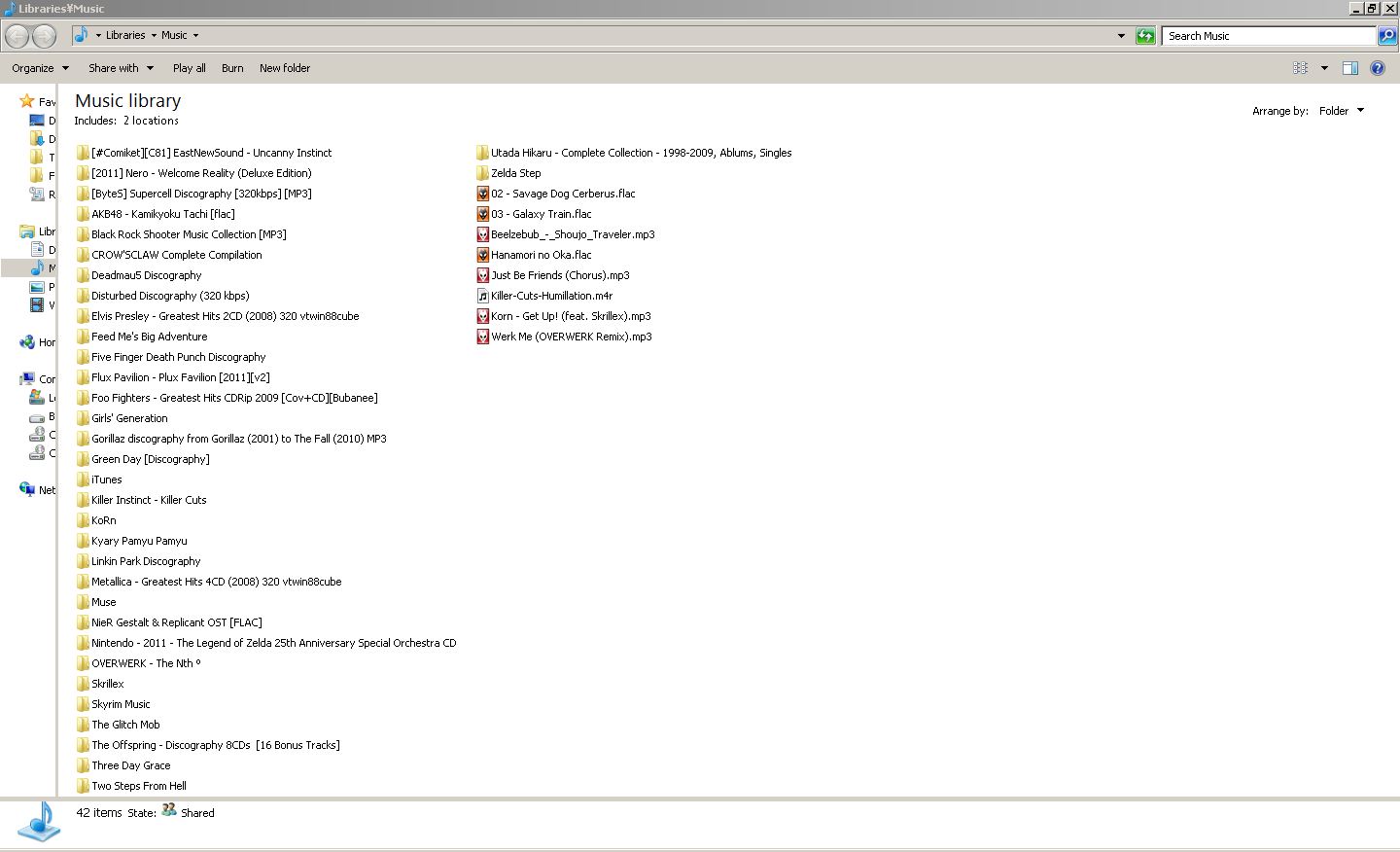Open the 2 locations link
This screenshot has width=1400, height=852.
click(151, 121)
